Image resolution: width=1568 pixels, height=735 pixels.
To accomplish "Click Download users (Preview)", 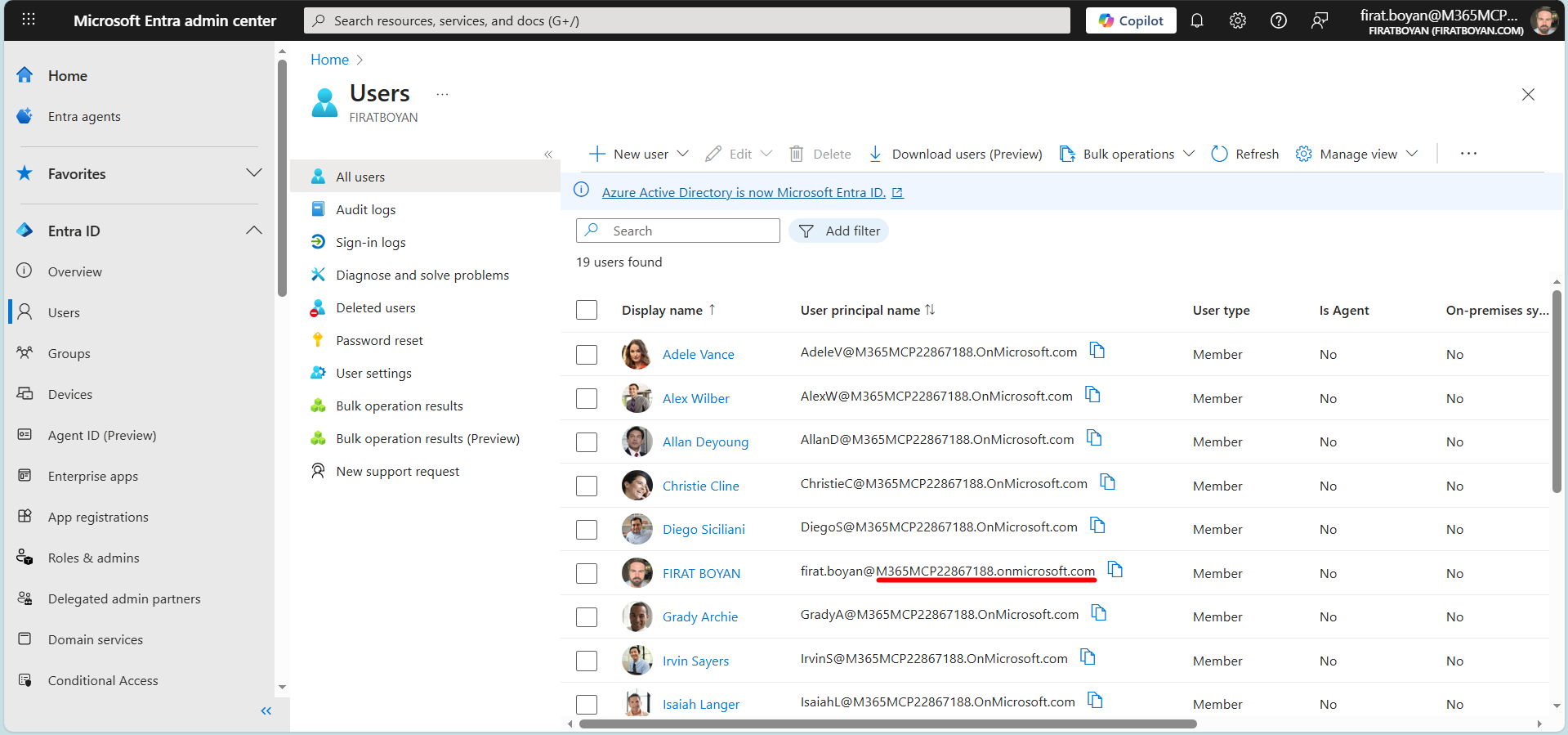I will (954, 154).
